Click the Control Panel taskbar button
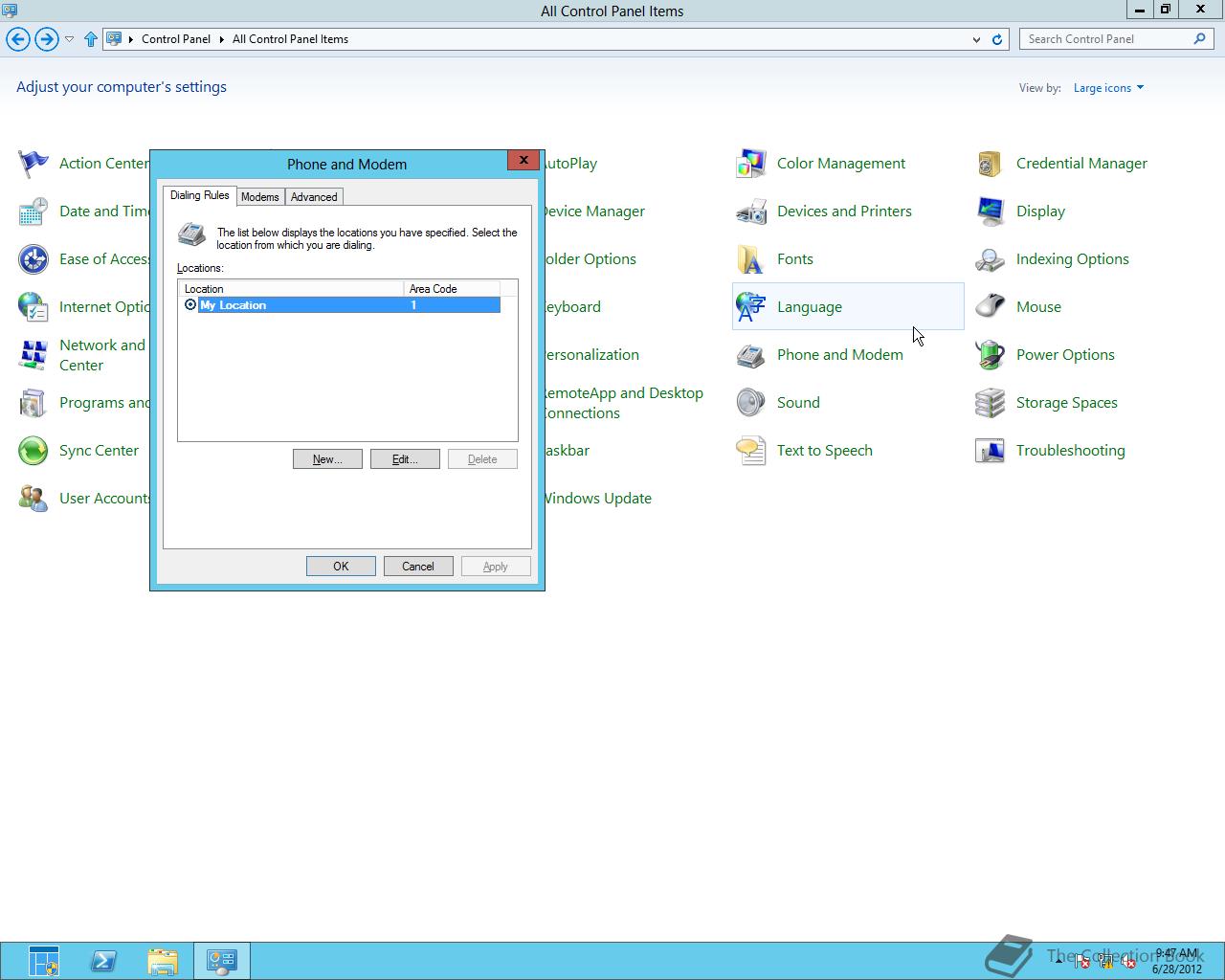 click(x=222, y=961)
